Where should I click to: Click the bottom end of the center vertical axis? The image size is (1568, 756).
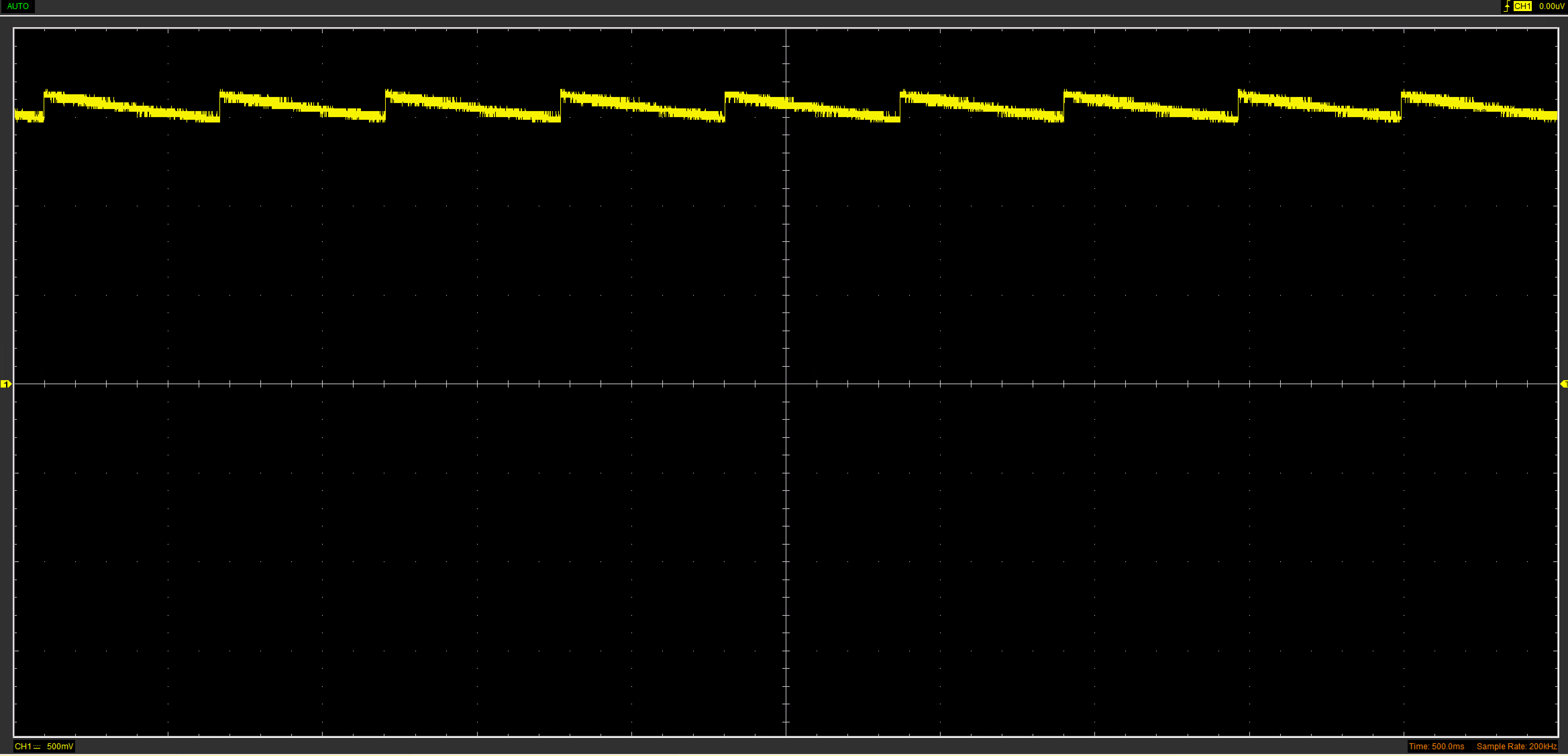coord(786,735)
